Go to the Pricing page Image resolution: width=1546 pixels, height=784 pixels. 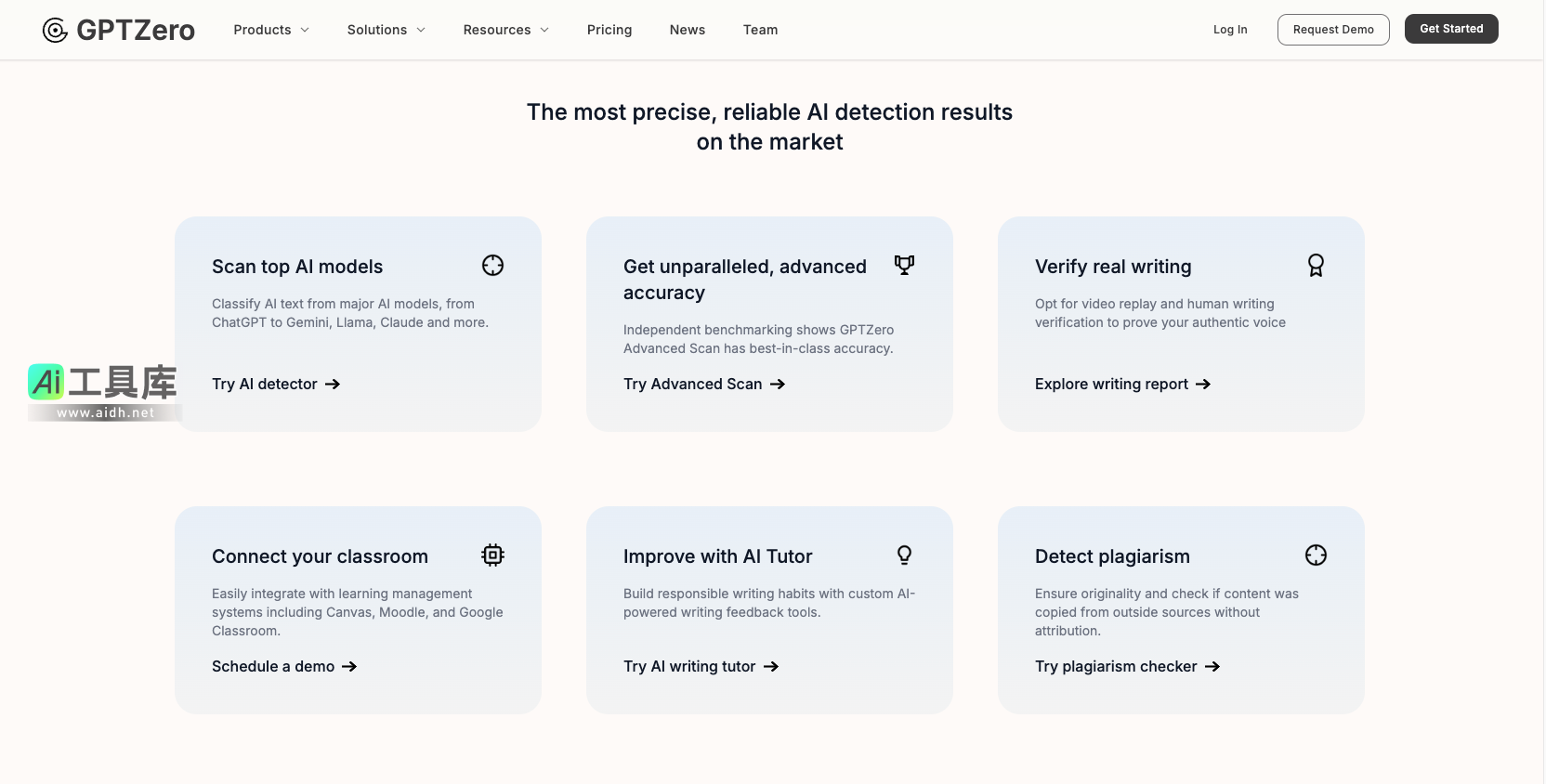pos(609,30)
